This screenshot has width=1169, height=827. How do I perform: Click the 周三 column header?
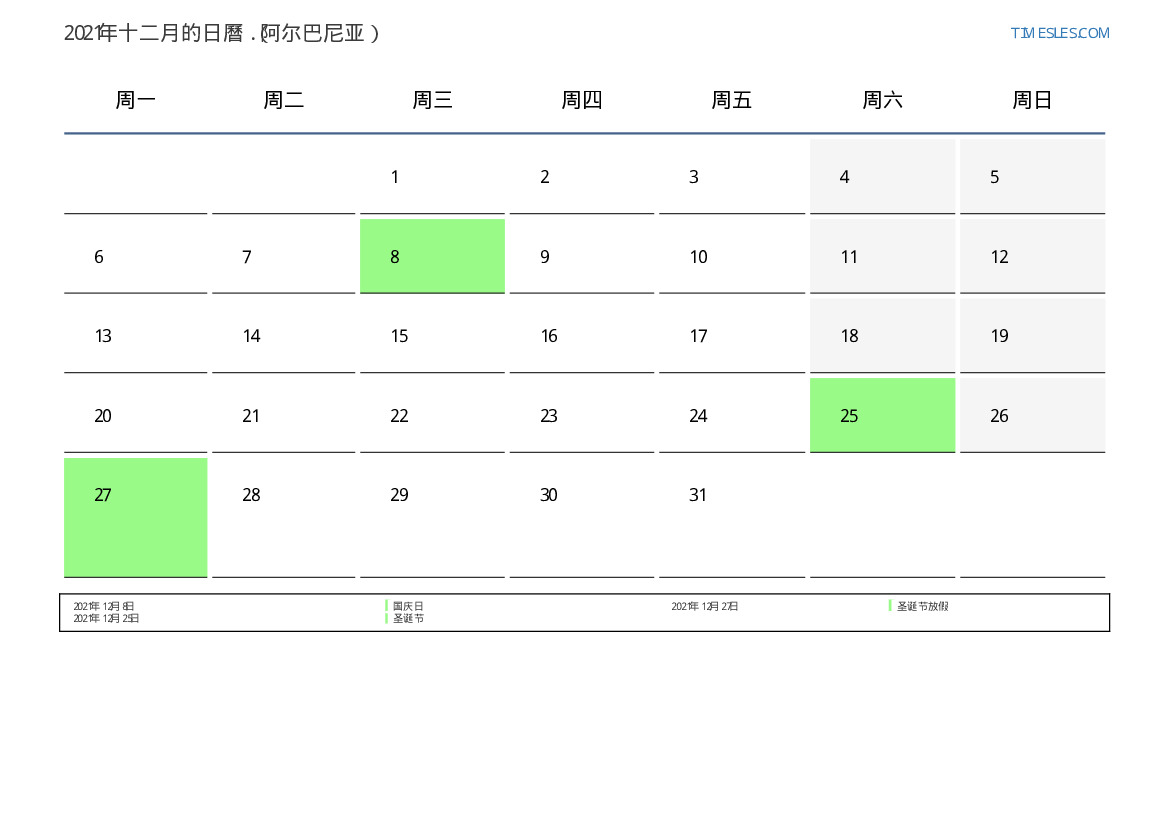pos(432,100)
